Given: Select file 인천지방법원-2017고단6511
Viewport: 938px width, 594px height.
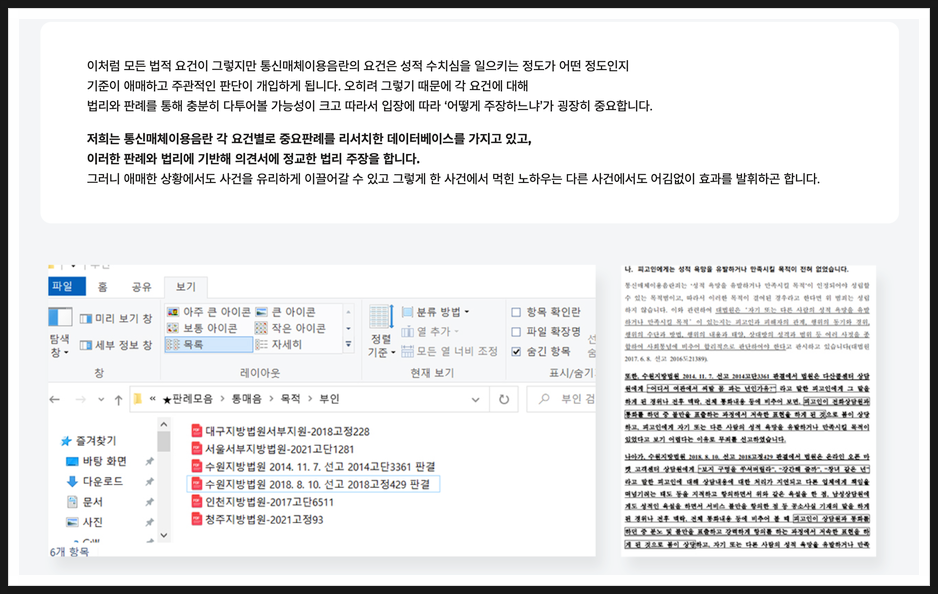Looking at the screenshot, I should click(x=263, y=502).
